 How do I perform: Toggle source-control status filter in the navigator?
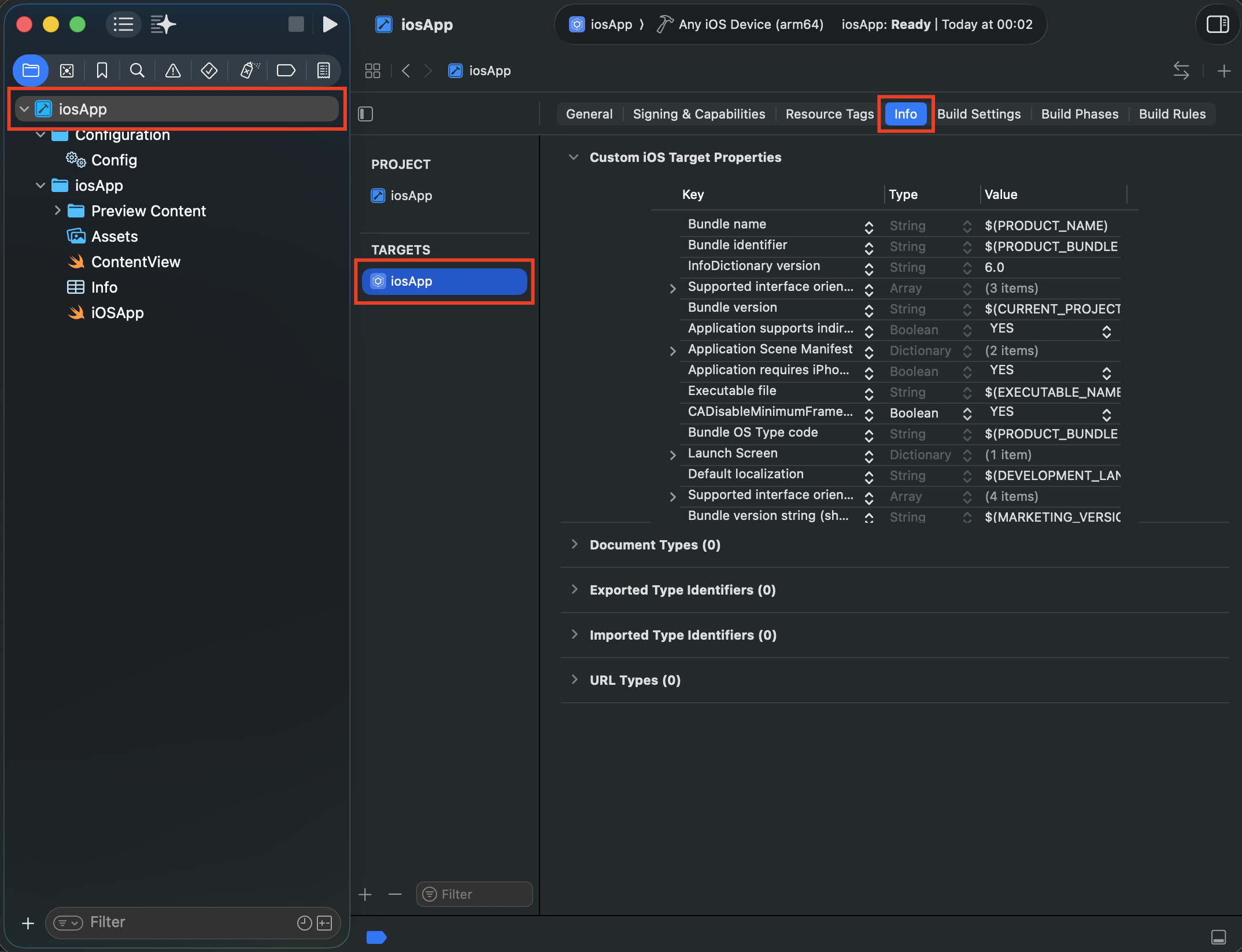pos(324,923)
